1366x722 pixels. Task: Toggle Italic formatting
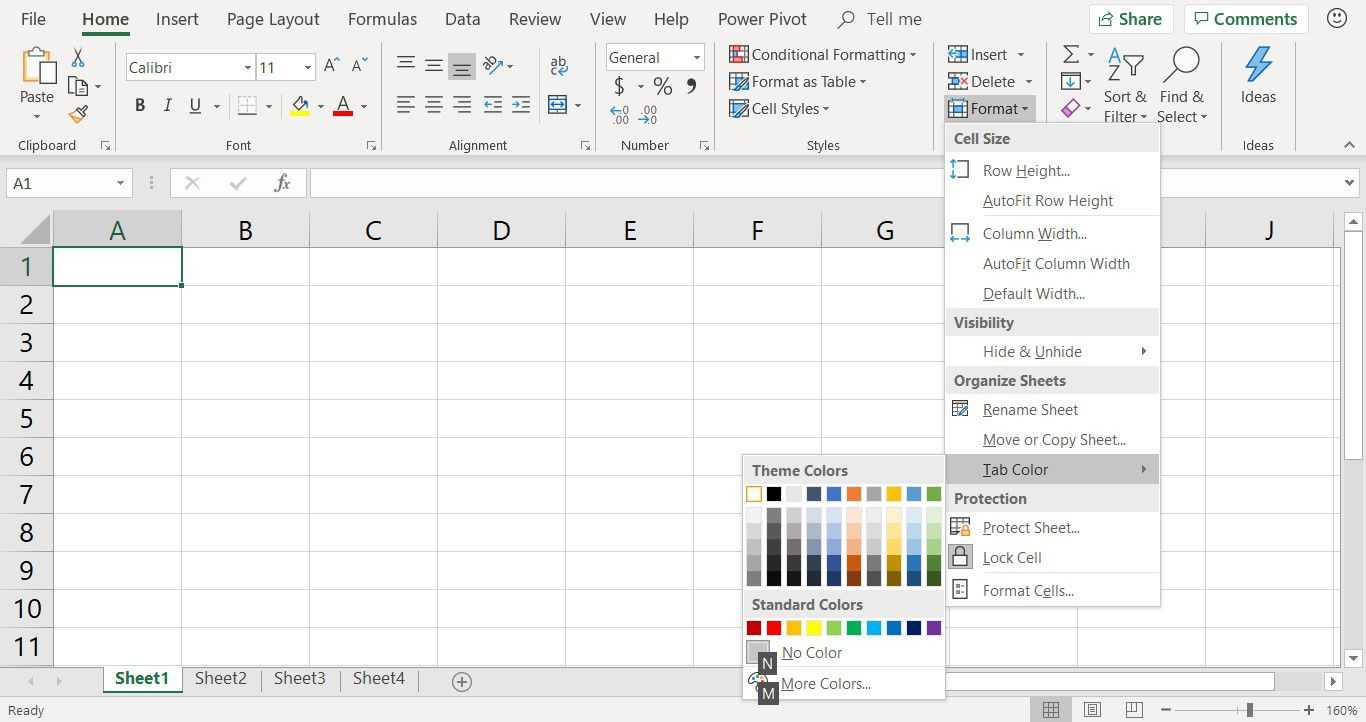click(167, 106)
